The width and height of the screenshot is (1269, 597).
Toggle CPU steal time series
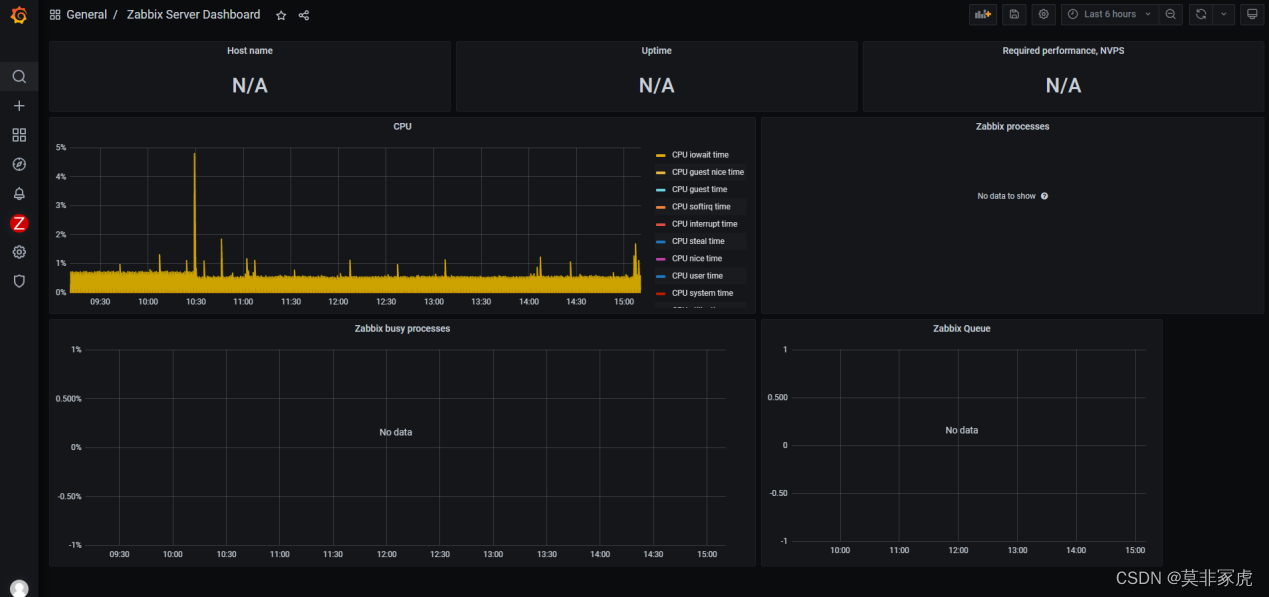coord(698,241)
